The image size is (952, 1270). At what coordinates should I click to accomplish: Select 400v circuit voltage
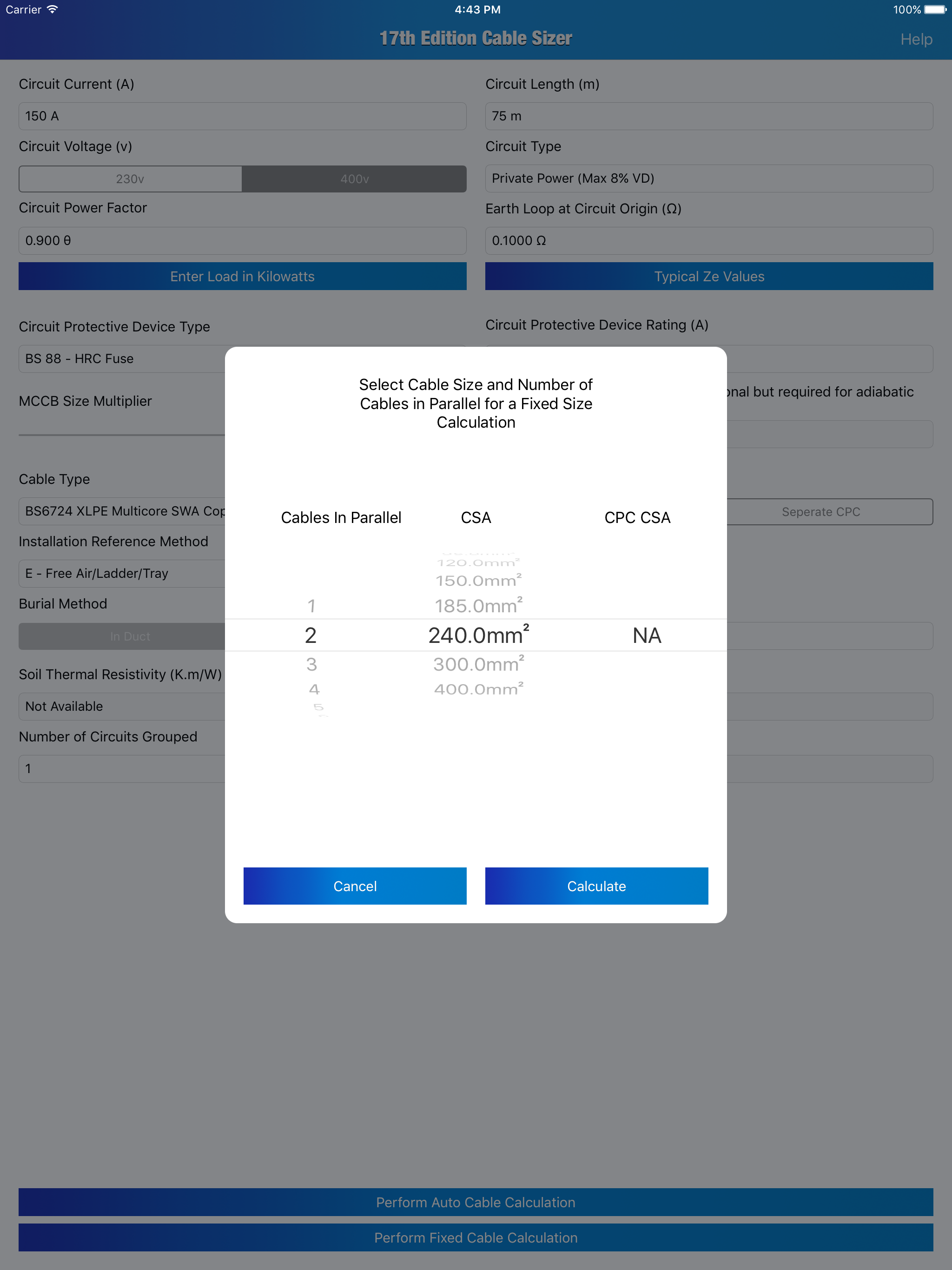point(354,179)
